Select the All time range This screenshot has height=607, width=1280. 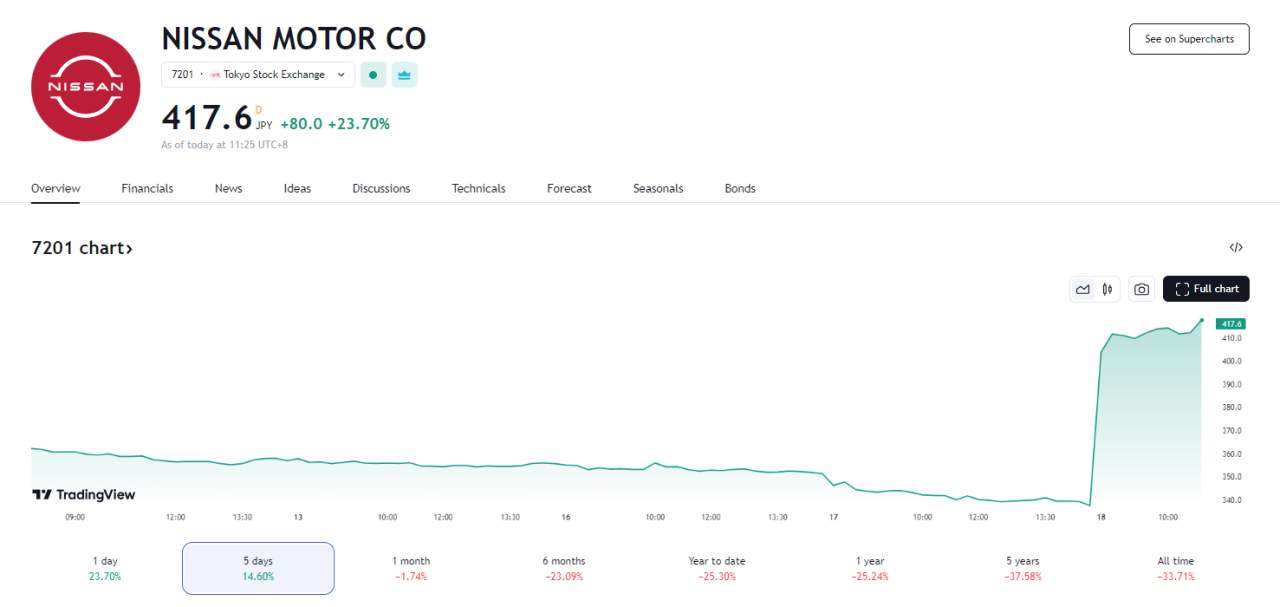pyautogui.click(x=1176, y=568)
